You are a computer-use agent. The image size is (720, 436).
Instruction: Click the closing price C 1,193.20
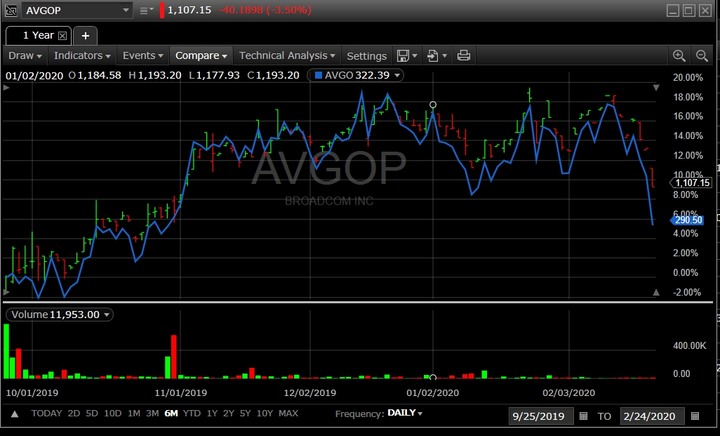pos(274,75)
